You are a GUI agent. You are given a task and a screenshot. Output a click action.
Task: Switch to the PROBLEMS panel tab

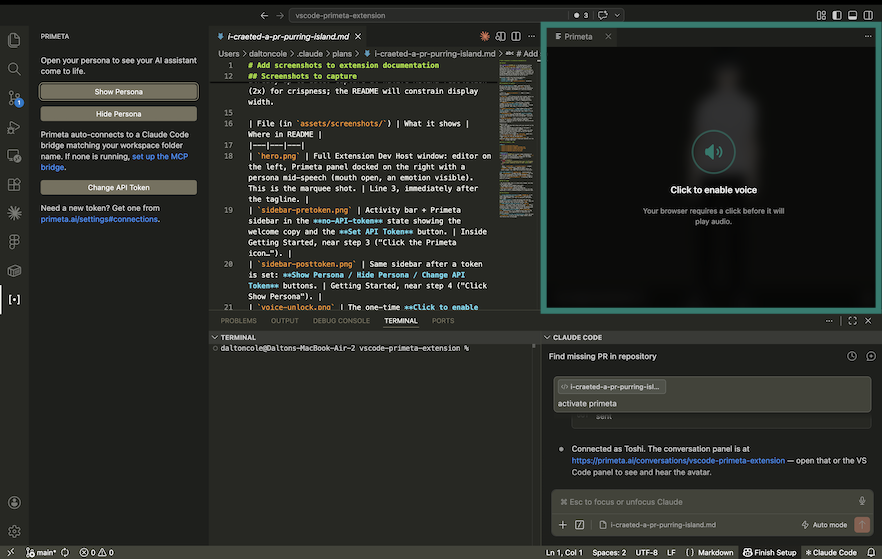238,321
